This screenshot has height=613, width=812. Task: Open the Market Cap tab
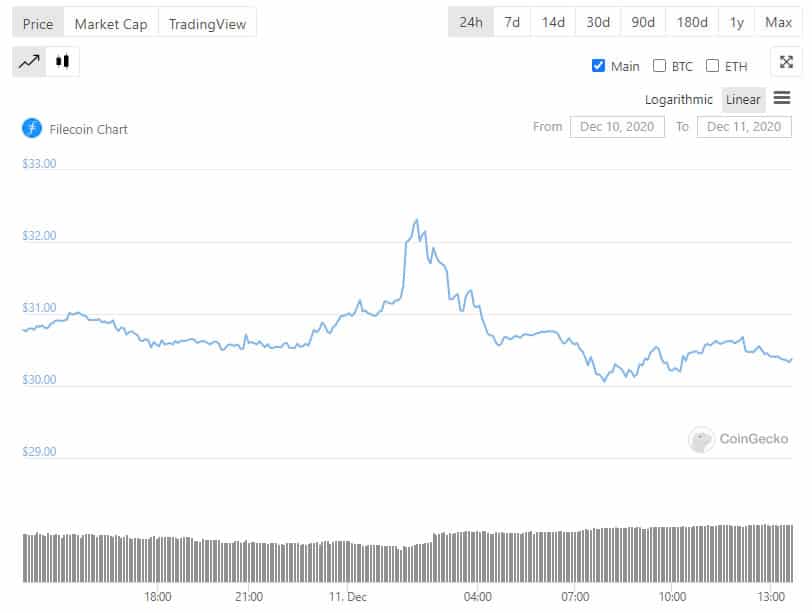[x=111, y=22]
